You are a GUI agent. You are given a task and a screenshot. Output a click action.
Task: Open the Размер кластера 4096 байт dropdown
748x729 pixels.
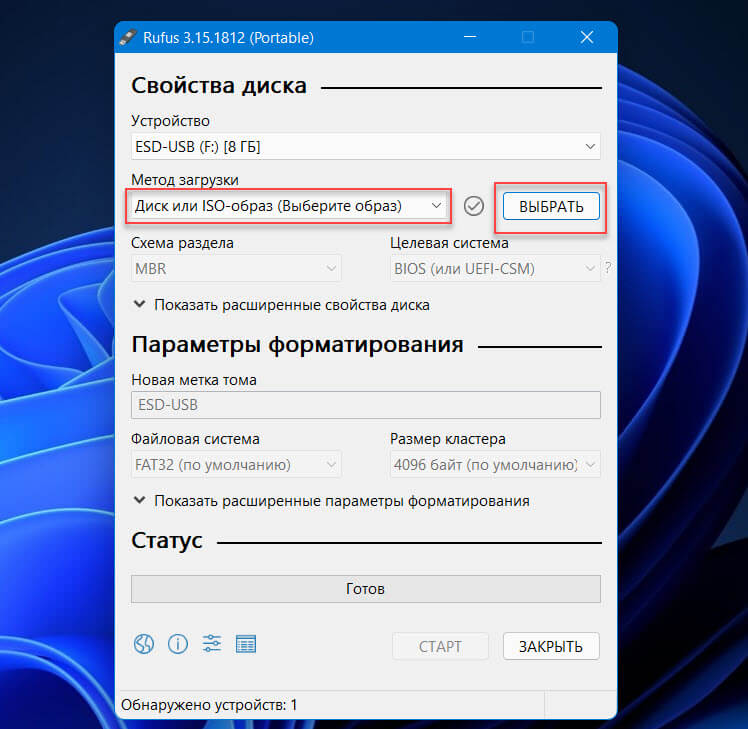point(495,464)
